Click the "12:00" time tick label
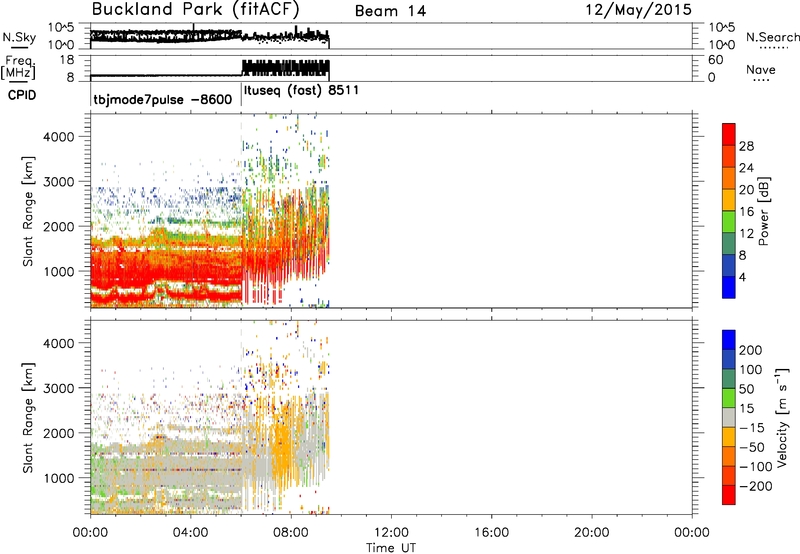This screenshot has height=554, width=800. (x=391, y=533)
